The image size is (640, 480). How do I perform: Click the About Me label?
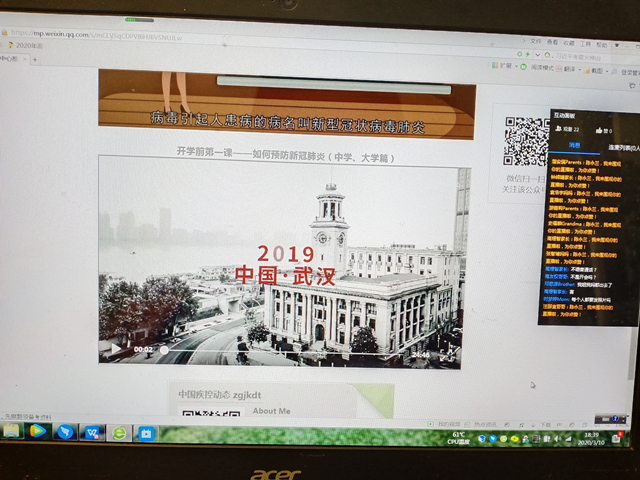click(x=271, y=411)
